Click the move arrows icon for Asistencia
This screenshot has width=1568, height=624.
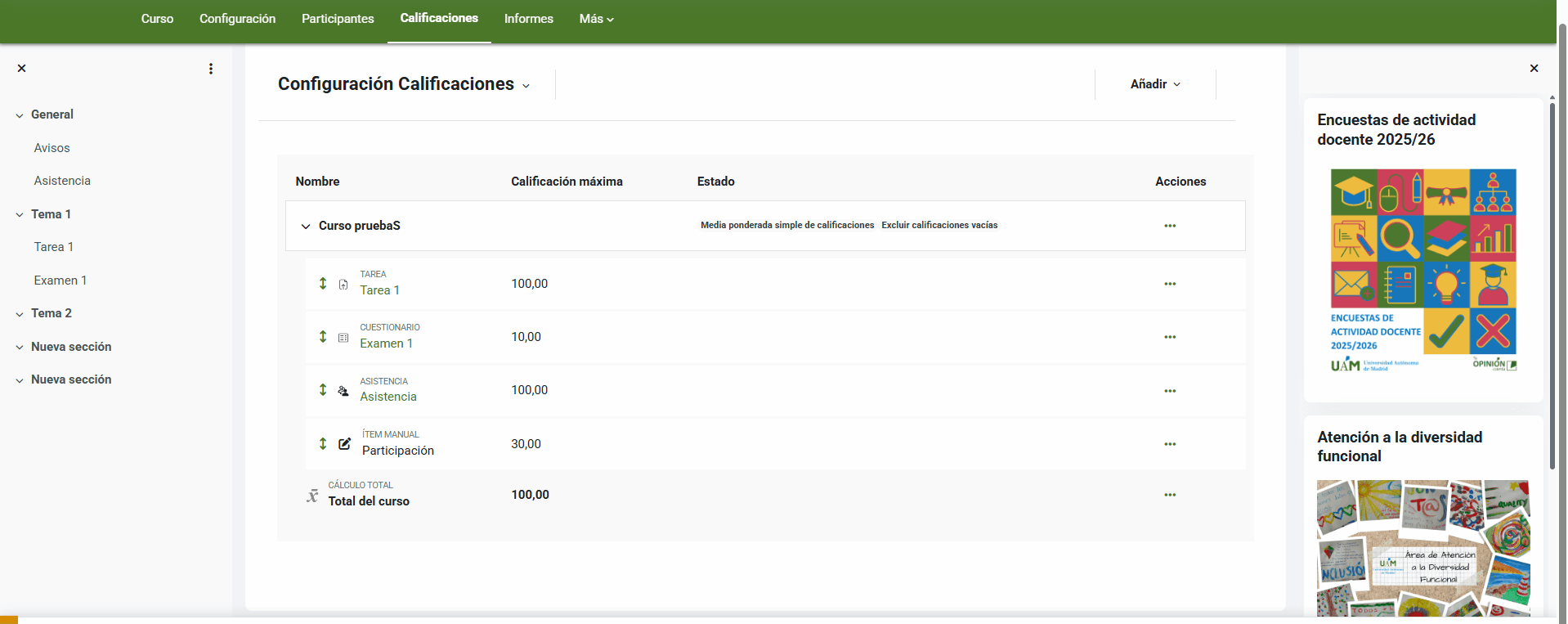coord(323,389)
